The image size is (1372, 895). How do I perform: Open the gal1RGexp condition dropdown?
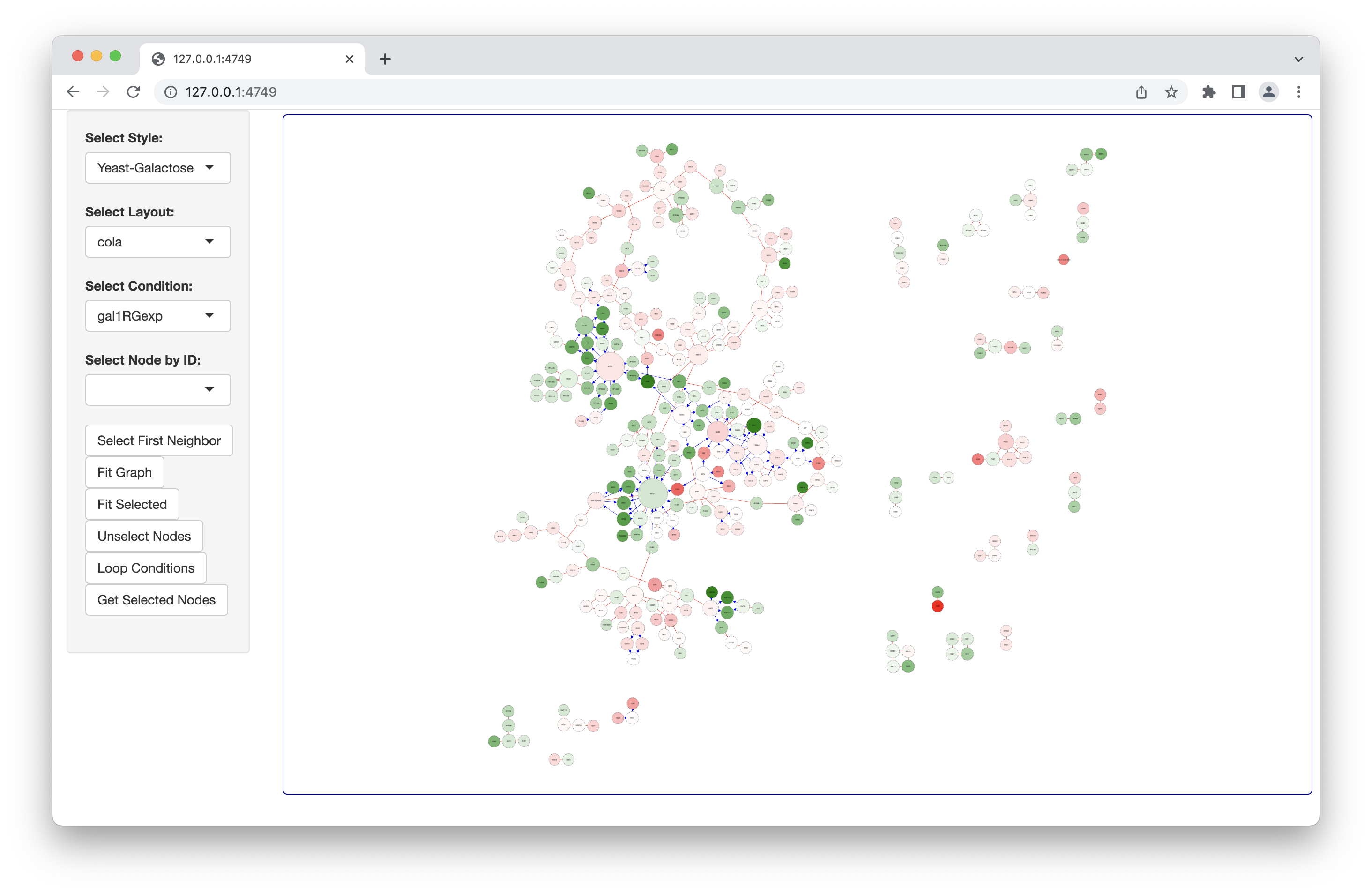click(x=157, y=316)
